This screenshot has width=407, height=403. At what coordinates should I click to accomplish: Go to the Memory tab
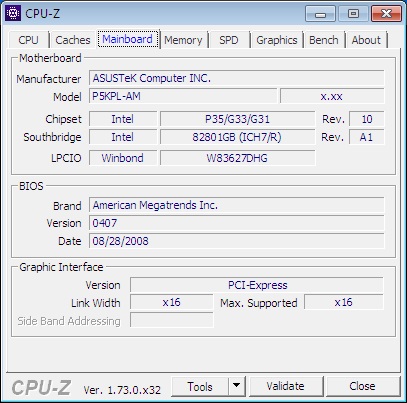[x=183, y=40]
